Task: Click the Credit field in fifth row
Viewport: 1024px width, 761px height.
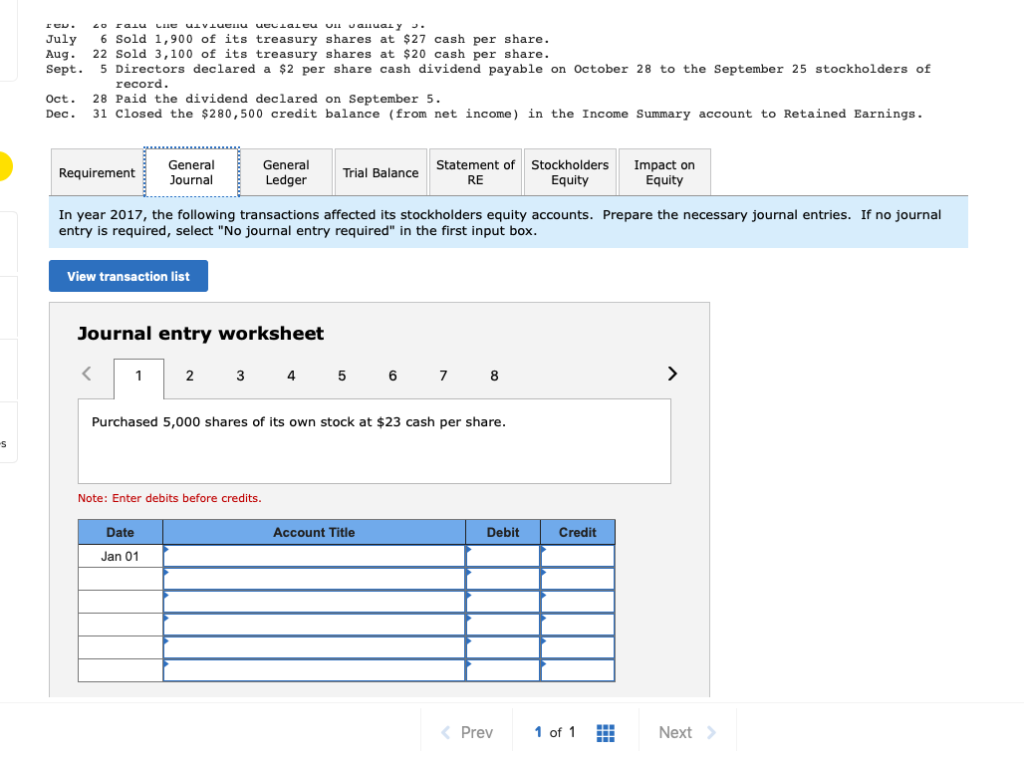Action: (578, 648)
